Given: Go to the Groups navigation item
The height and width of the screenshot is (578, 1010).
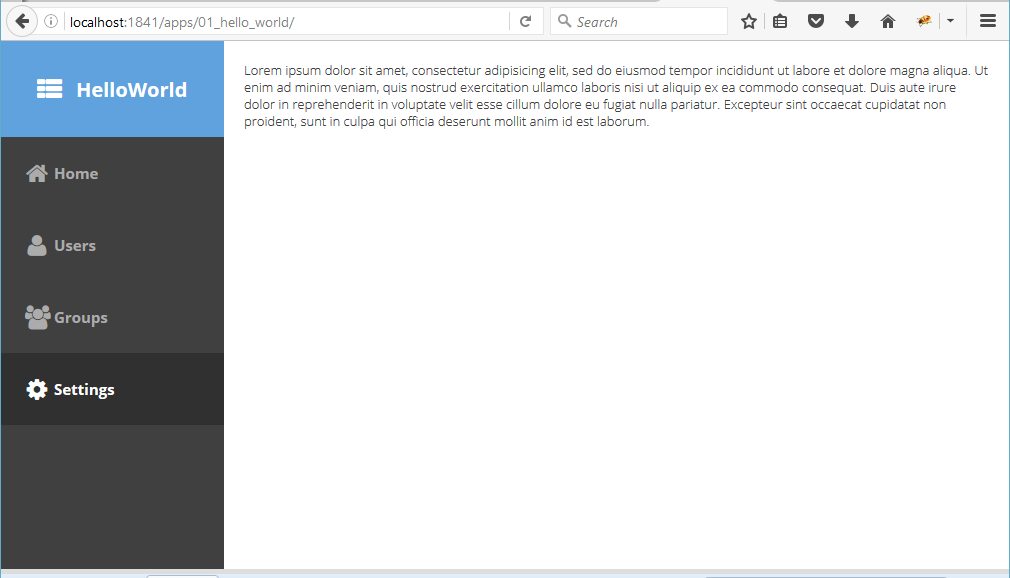Looking at the screenshot, I should tap(112, 317).
